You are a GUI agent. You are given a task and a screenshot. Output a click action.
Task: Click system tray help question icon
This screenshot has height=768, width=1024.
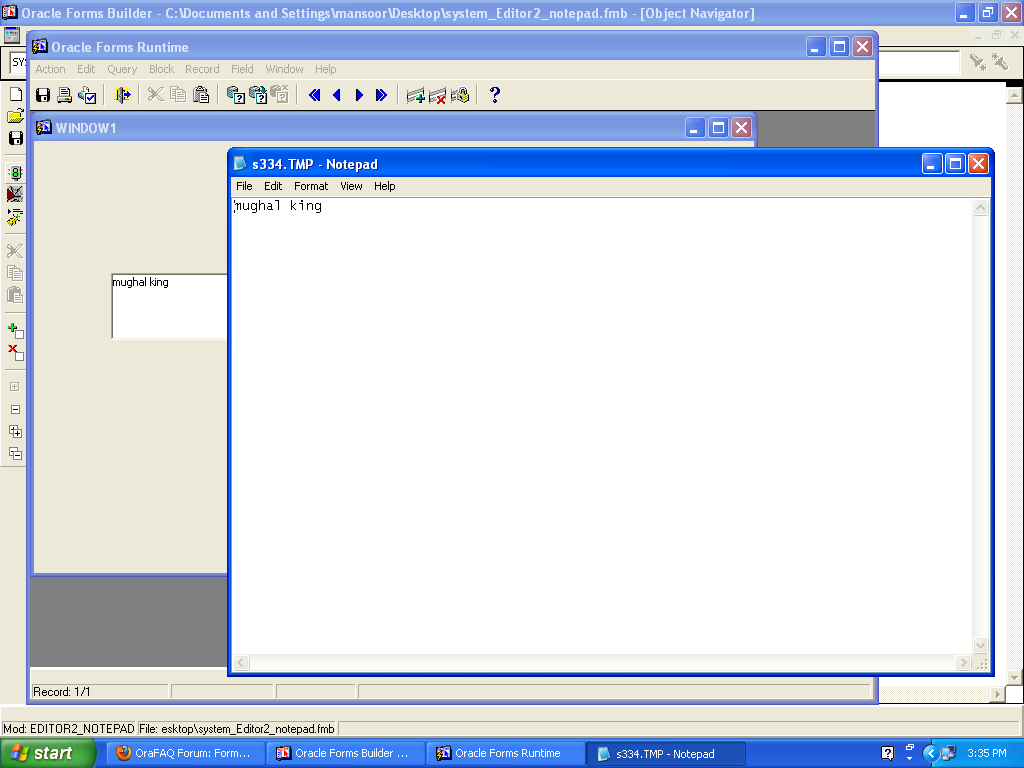coord(888,754)
